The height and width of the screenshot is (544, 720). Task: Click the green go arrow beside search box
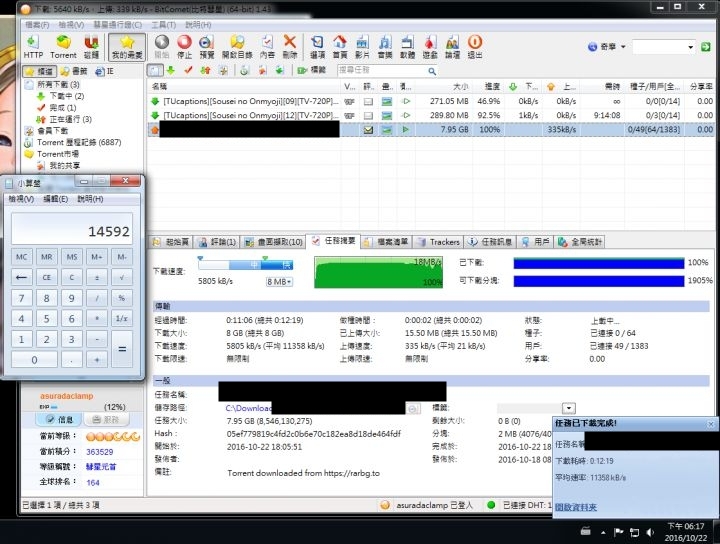point(706,47)
